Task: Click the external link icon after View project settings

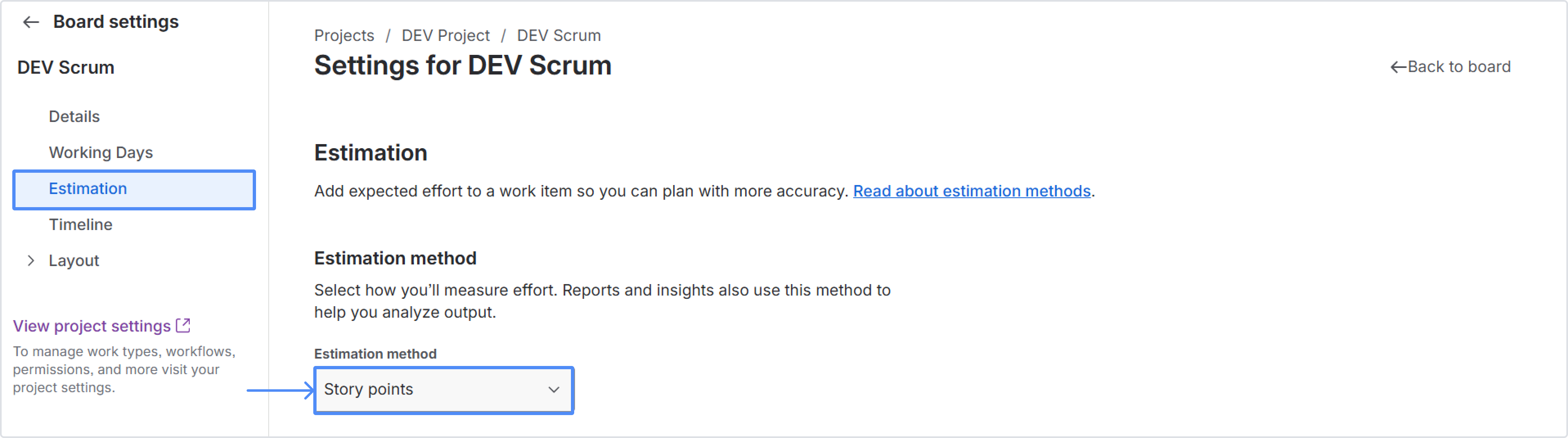Action: click(183, 325)
